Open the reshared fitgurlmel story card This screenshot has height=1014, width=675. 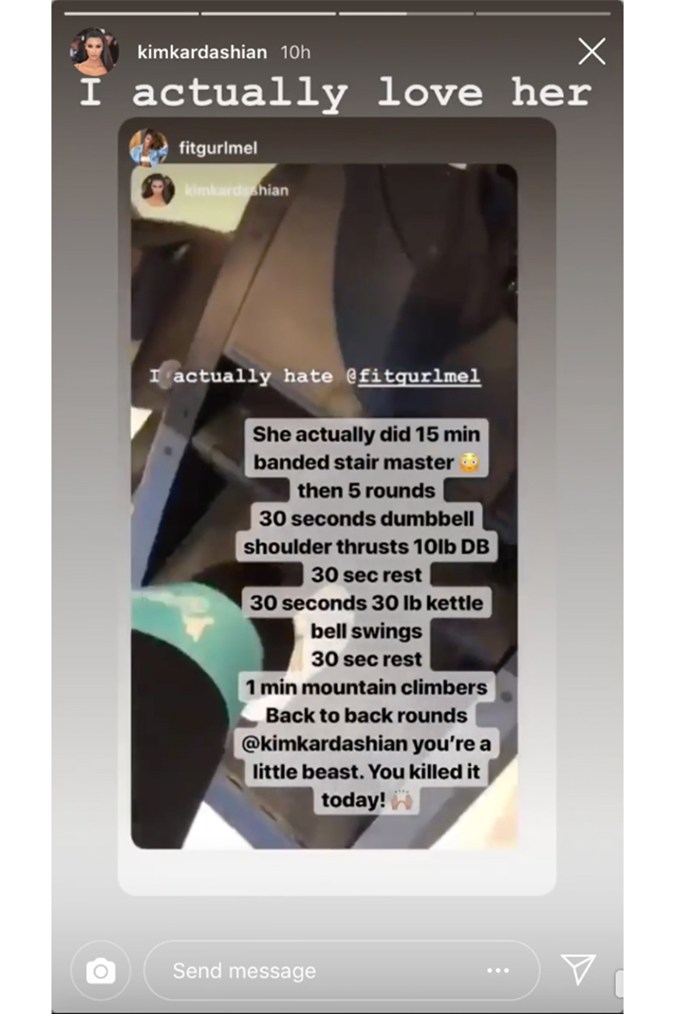pyautogui.click(x=337, y=506)
